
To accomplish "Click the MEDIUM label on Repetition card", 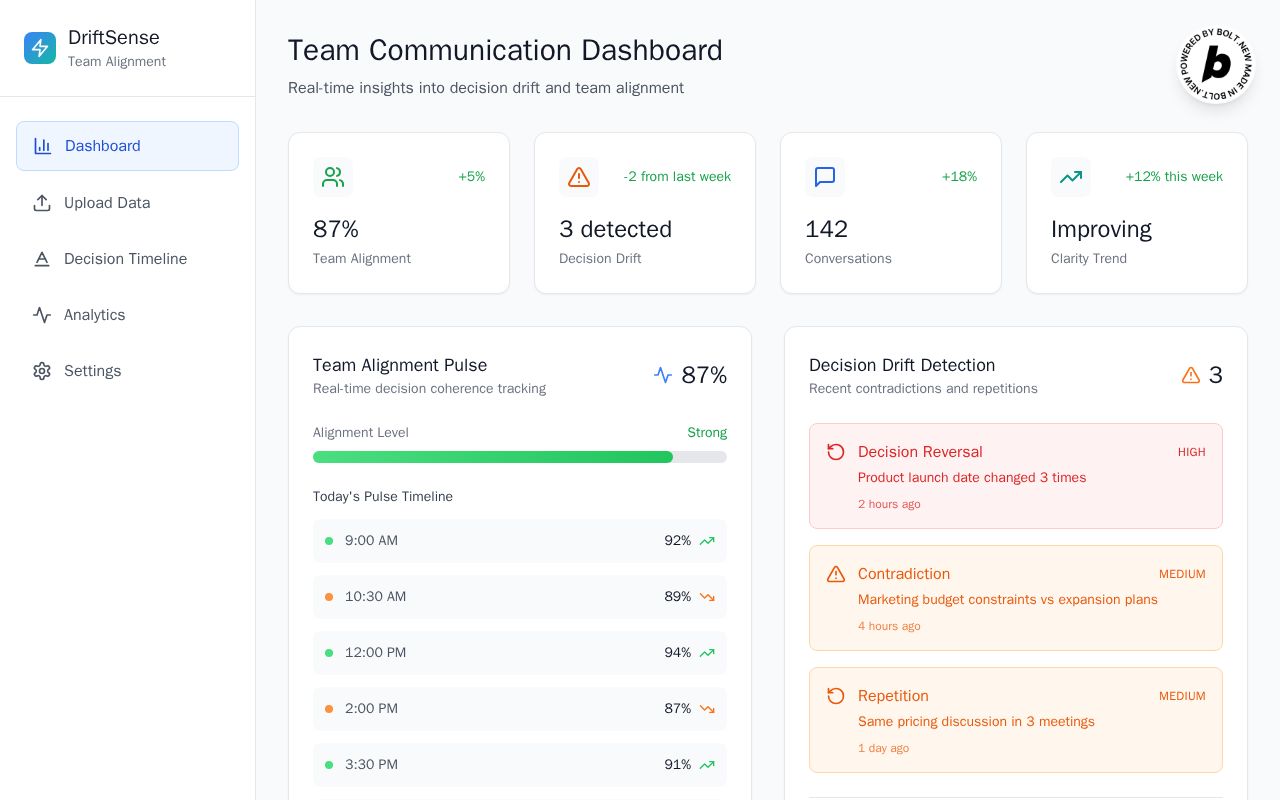I will tap(1182, 696).
